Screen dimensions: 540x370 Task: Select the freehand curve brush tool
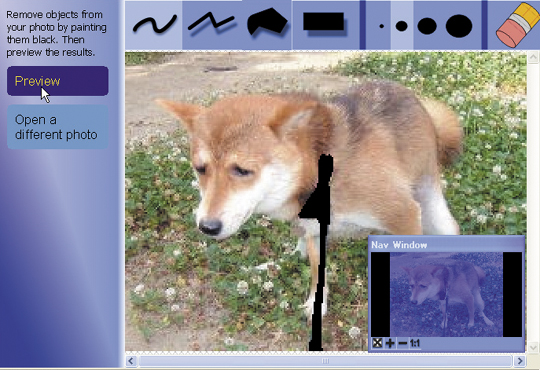point(154,25)
